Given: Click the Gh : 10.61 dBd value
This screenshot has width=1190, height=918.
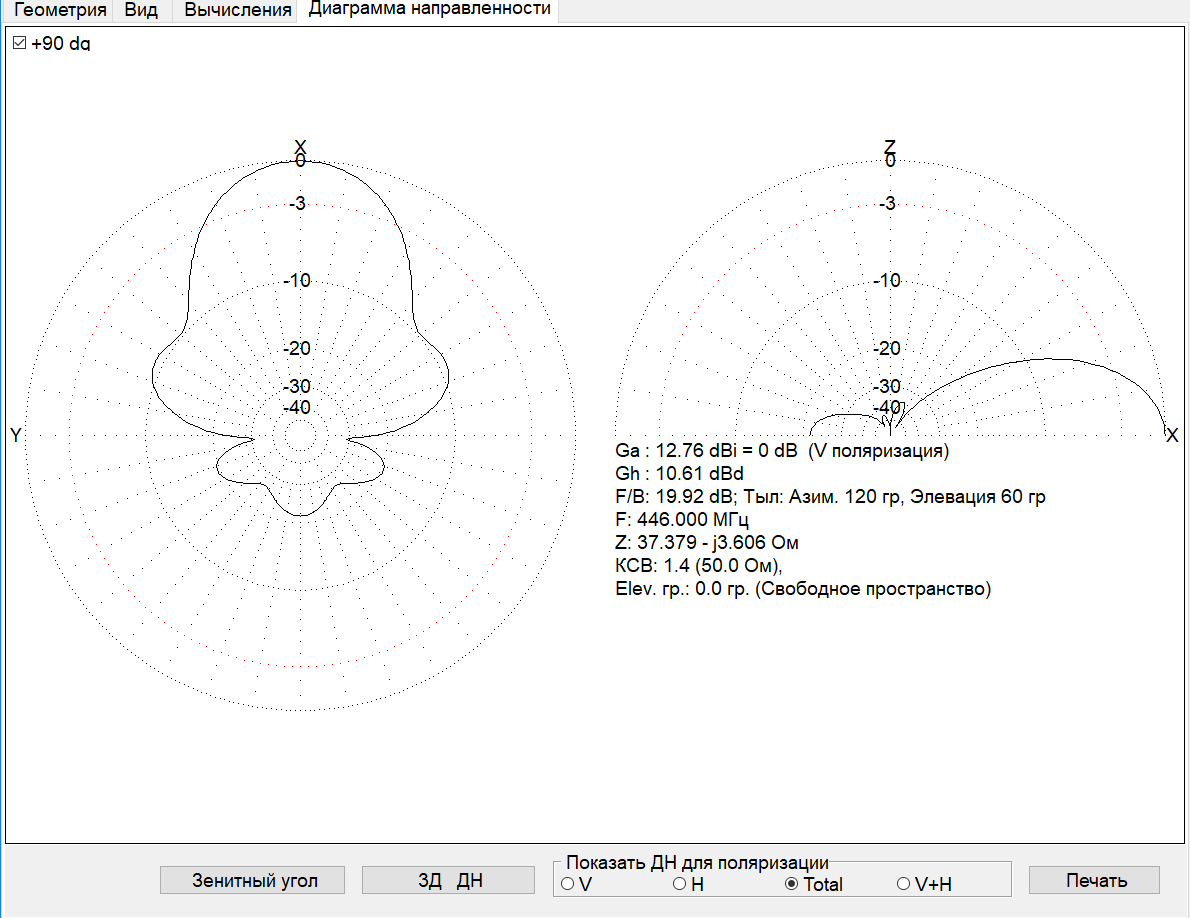Looking at the screenshot, I should pyautogui.click(x=679, y=473).
